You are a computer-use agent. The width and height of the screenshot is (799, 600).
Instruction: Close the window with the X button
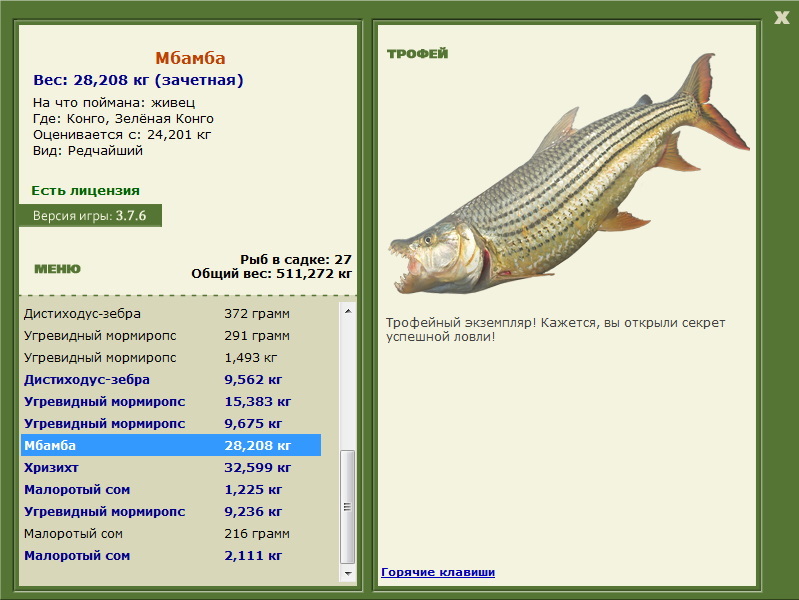coord(781,18)
